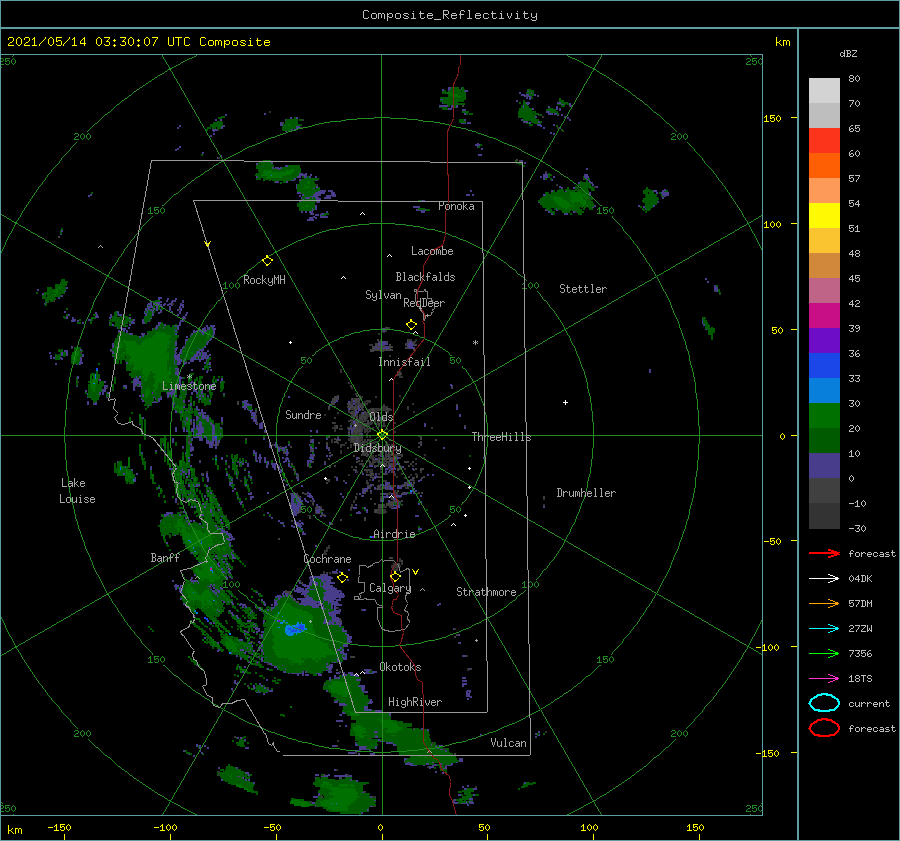Click the Banff label on the map
This screenshot has width=900, height=841.
click(x=165, y=557)
